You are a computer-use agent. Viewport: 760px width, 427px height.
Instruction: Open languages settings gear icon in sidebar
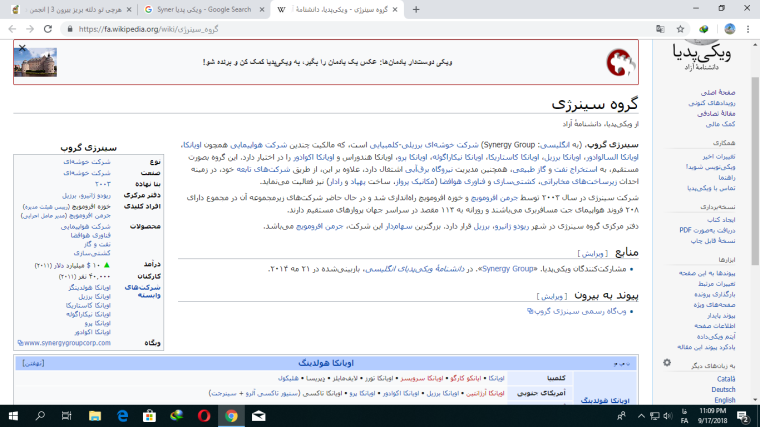coord(667,363)
